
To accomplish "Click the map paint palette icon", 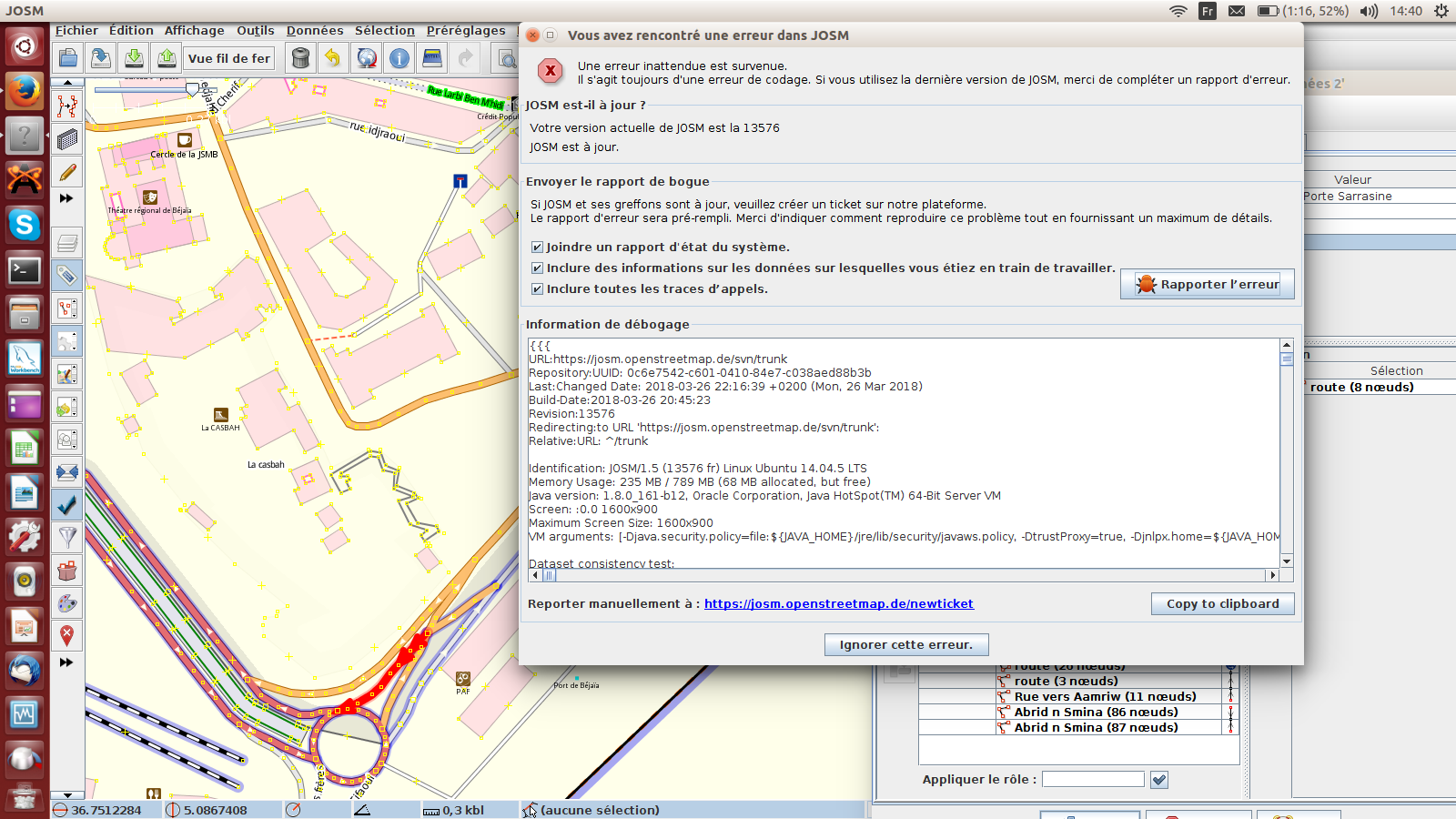I will (67, 603).
